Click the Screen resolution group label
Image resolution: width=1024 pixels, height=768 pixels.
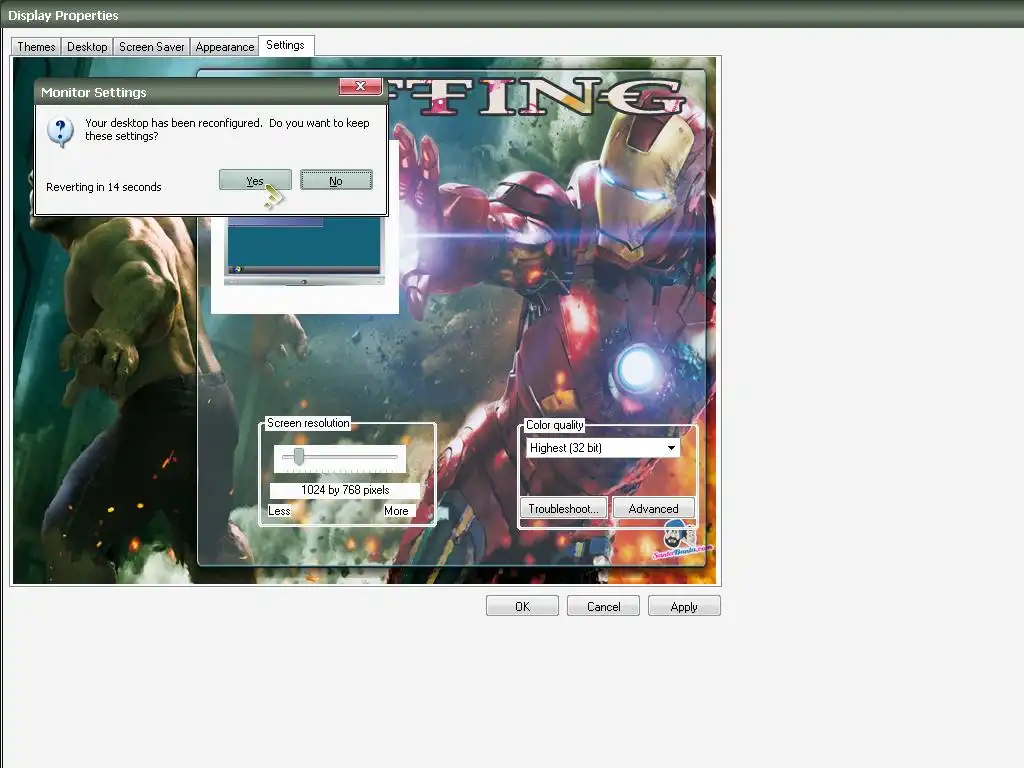pos(308,423)
